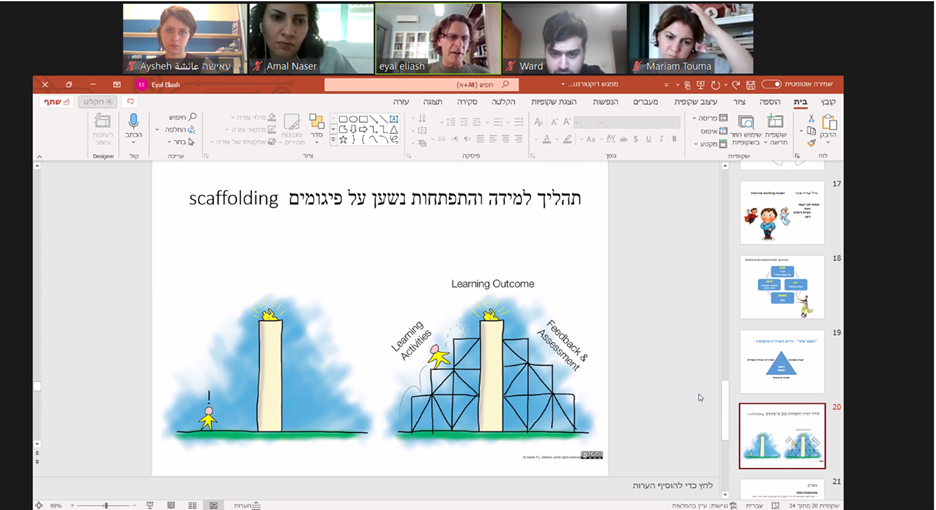Click the Cut scissors icon

pos(811,119)
